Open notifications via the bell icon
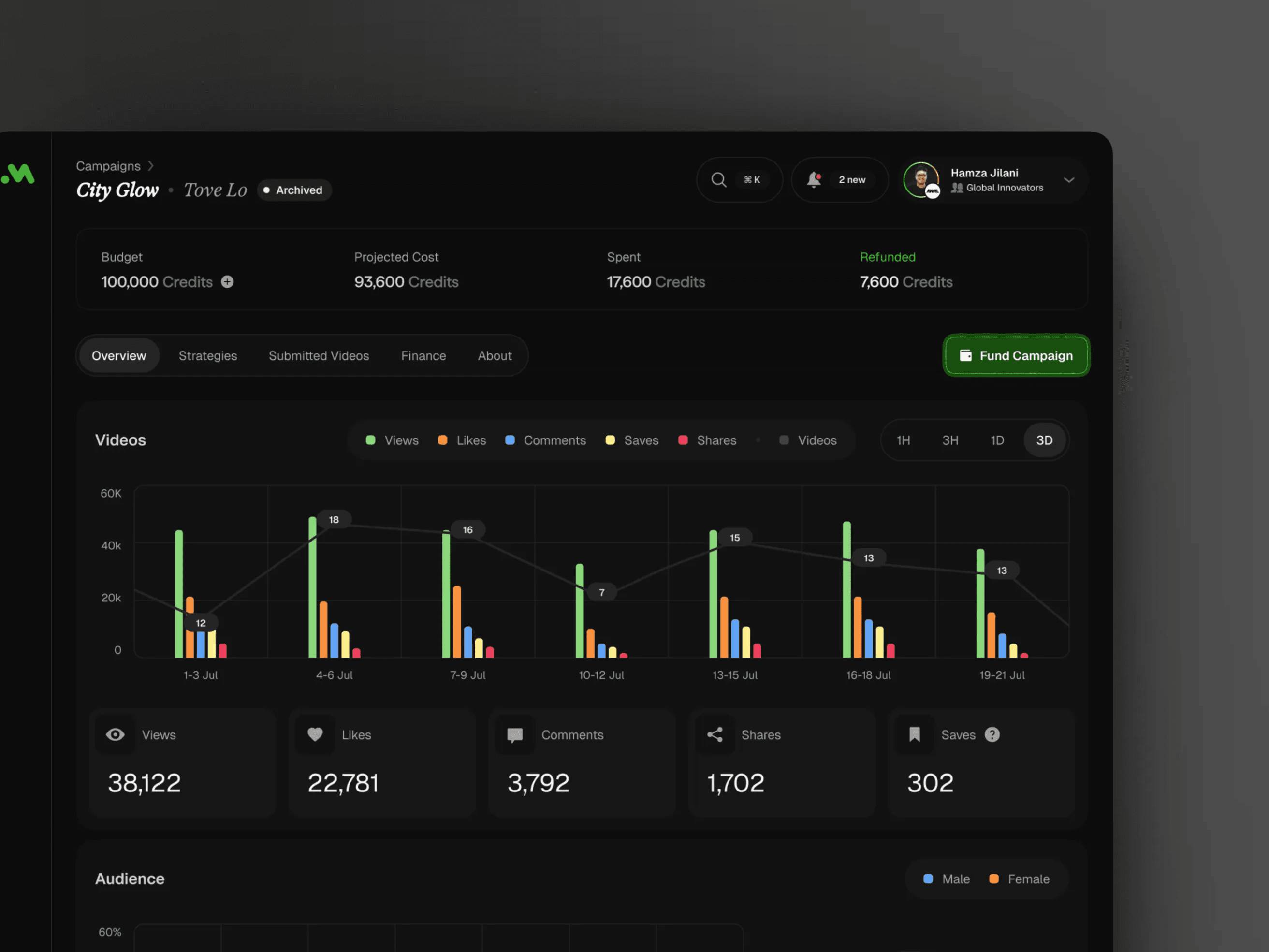 tap(814, 179)
